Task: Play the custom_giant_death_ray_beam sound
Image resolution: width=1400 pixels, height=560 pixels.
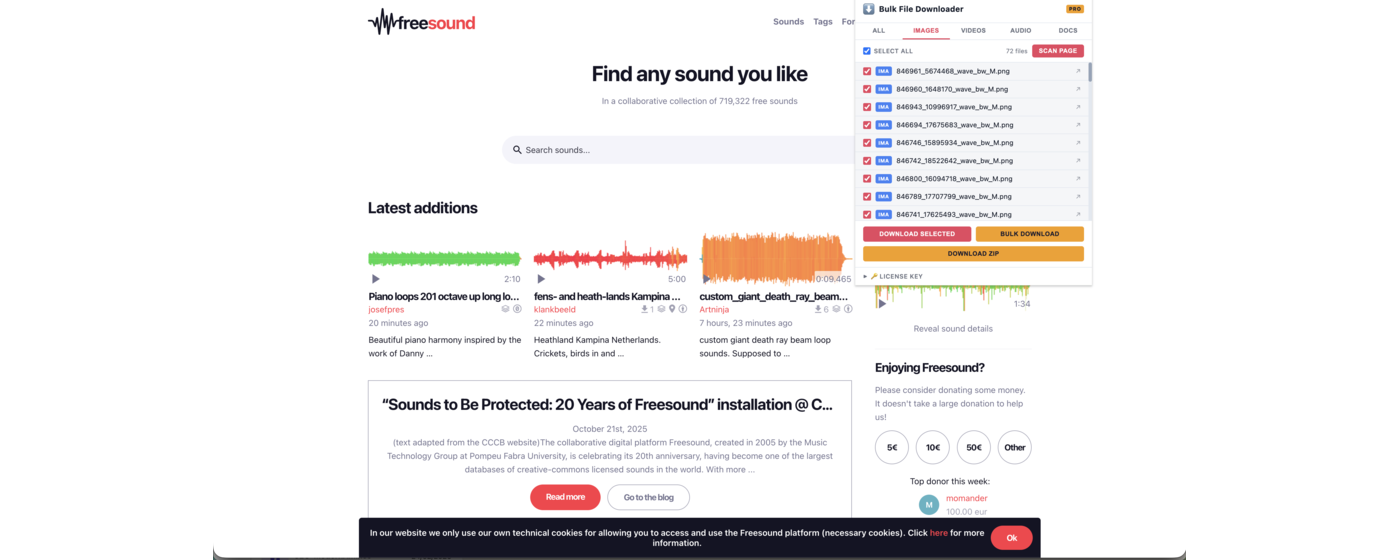Action: tap(706, 279)
